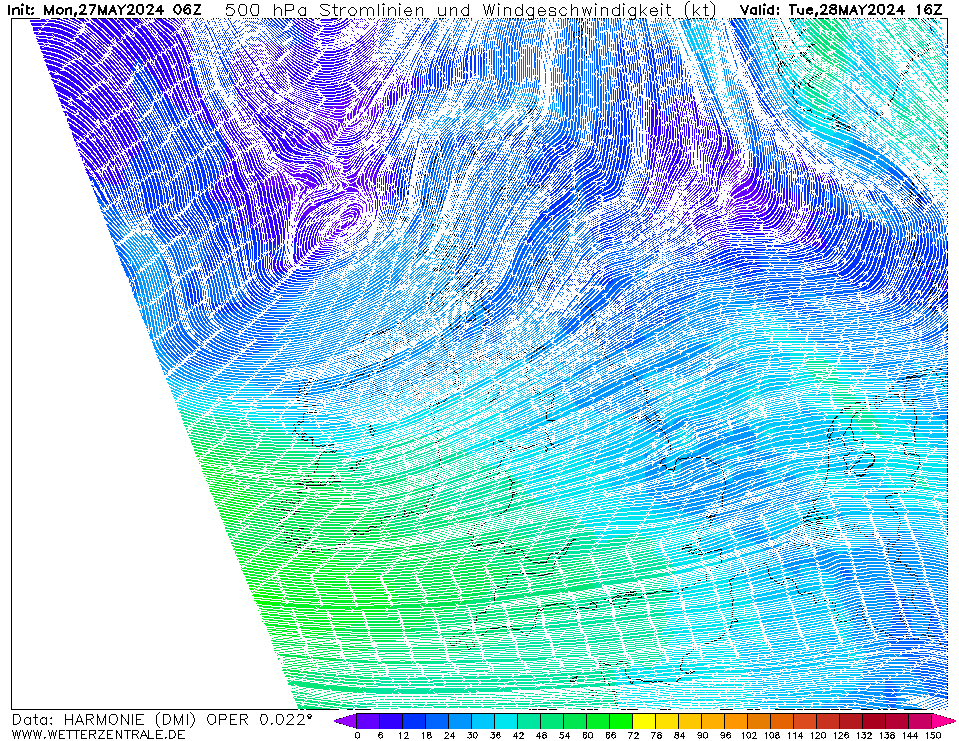The height and width of the screenshot is (741, 959).
Task: Click the purple left arrow end of color scale
Action: (346, 721)
